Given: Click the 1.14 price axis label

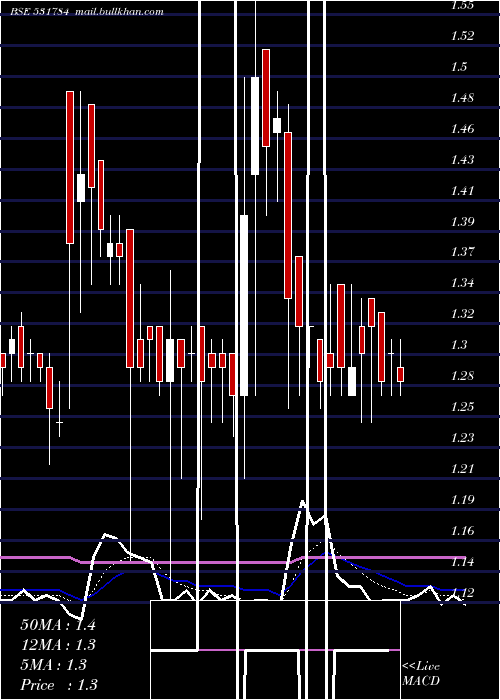Looking at the screenshot, I should pyautogui.click(x=462, y=562).
